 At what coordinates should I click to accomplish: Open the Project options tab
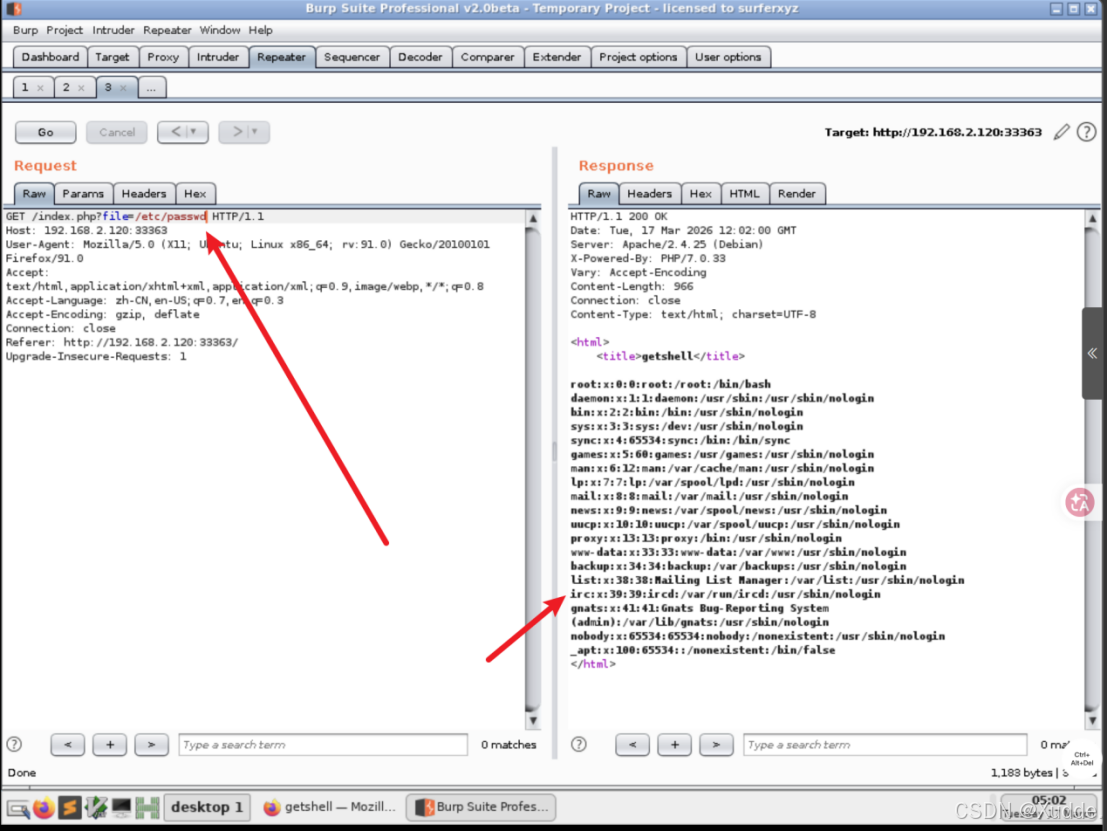[x=638, y=57]
